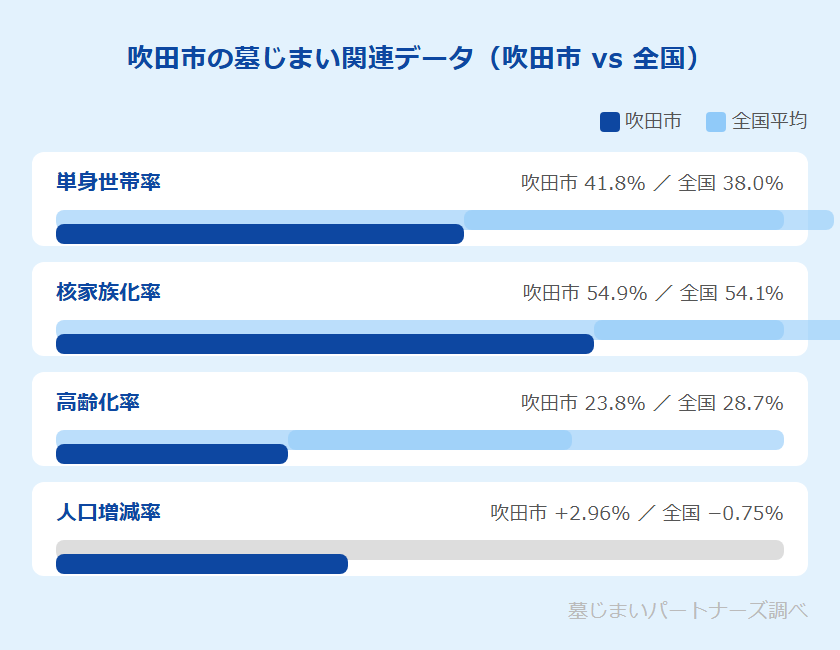Select the 吹田市 legend label text

653,121
